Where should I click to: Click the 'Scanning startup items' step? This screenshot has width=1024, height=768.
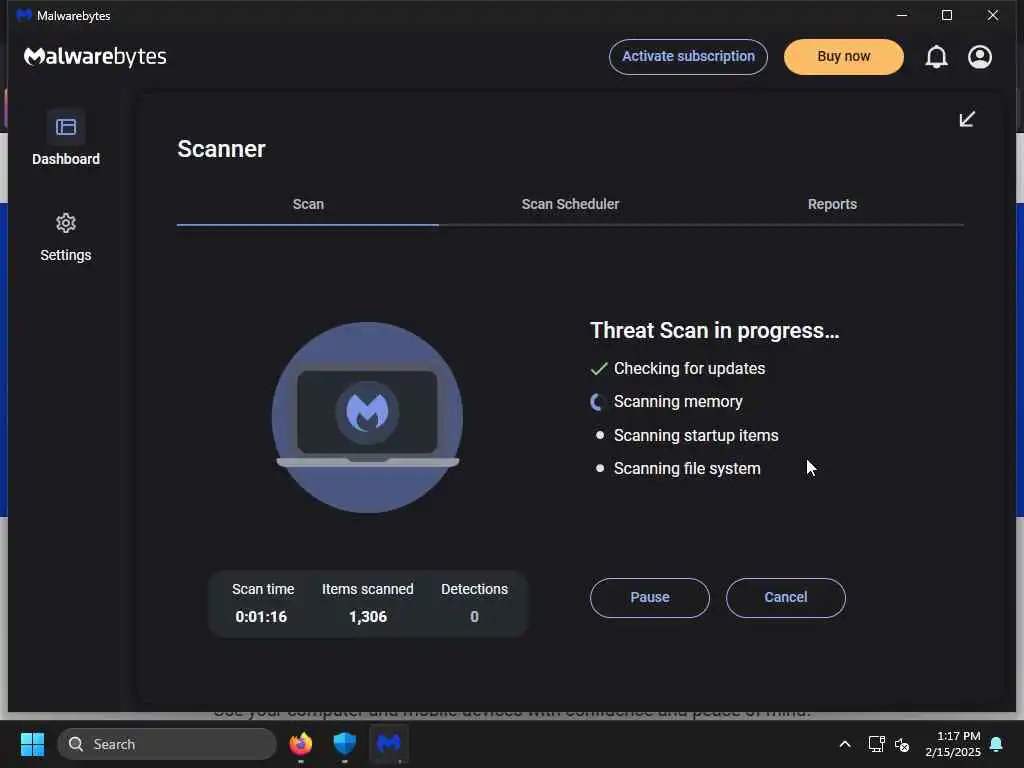696,436
